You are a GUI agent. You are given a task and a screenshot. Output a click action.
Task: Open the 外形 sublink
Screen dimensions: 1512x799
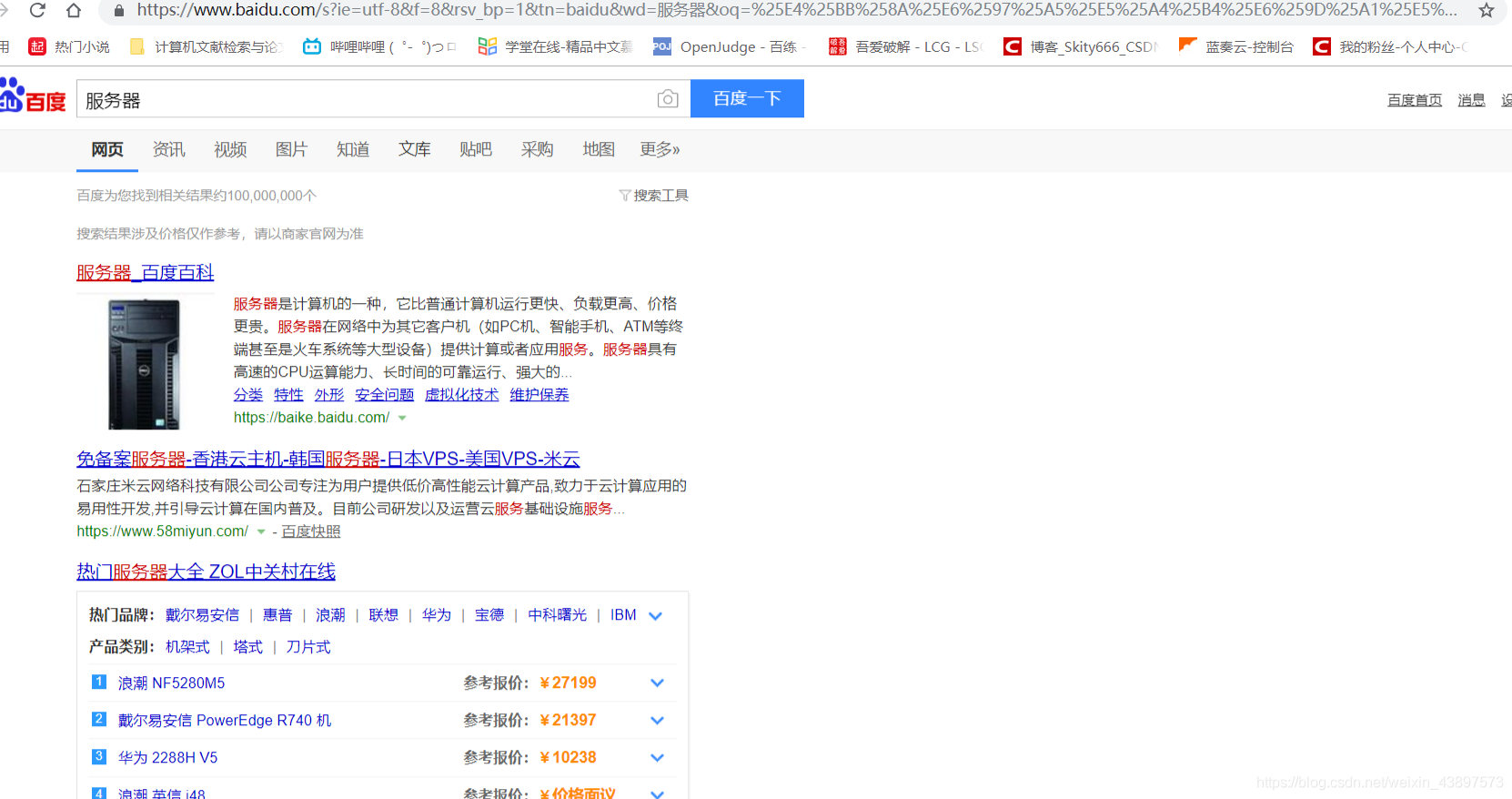pos(329,395)
